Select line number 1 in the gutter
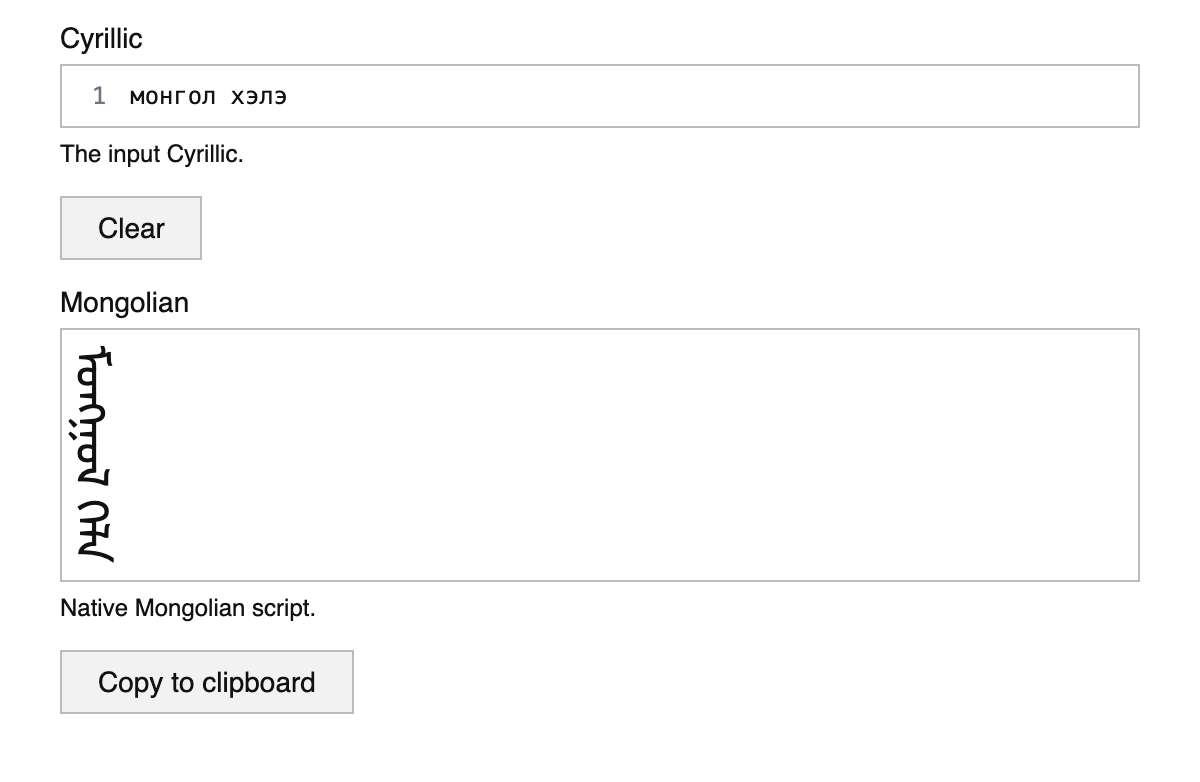 [99, 96]
